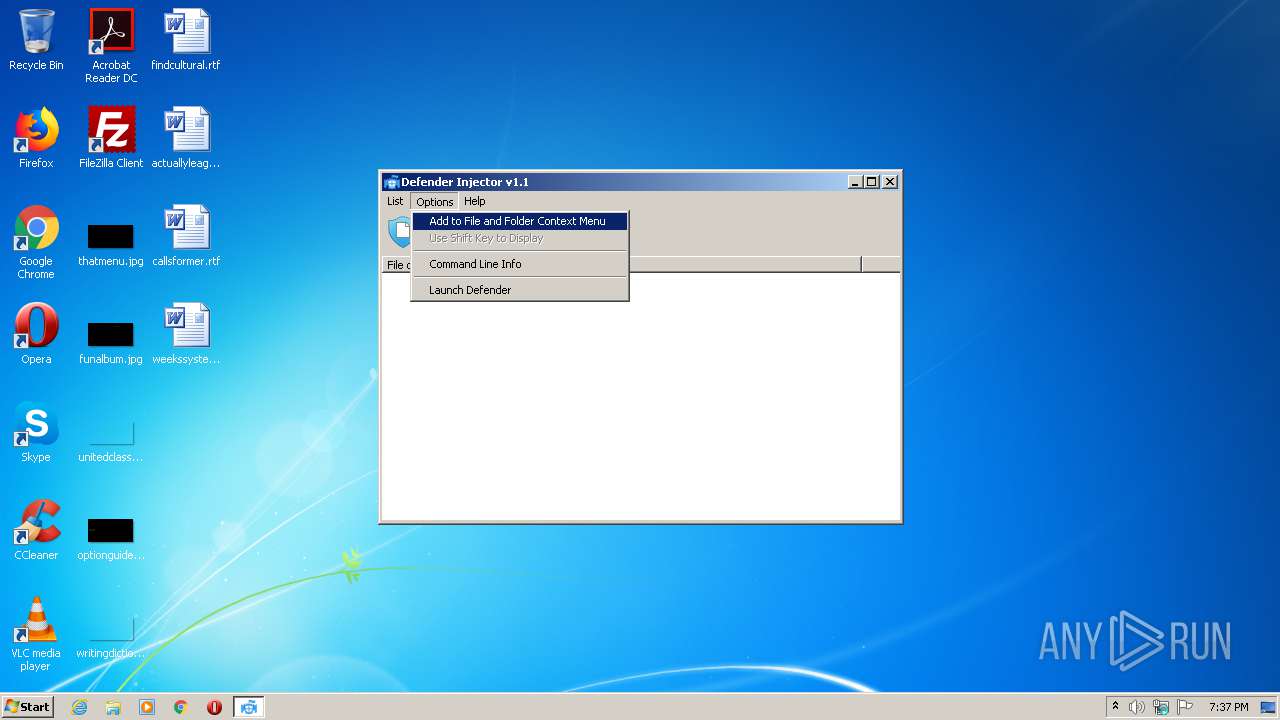
Task: Open Opera from the taskbar
Action: click(214, 707)
